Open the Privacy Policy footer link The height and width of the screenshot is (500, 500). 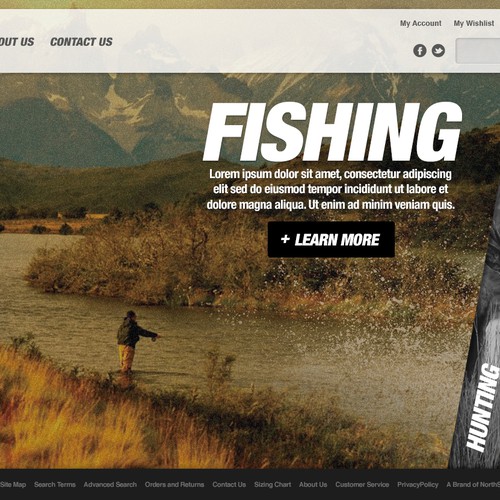click(x=418, y=484)
